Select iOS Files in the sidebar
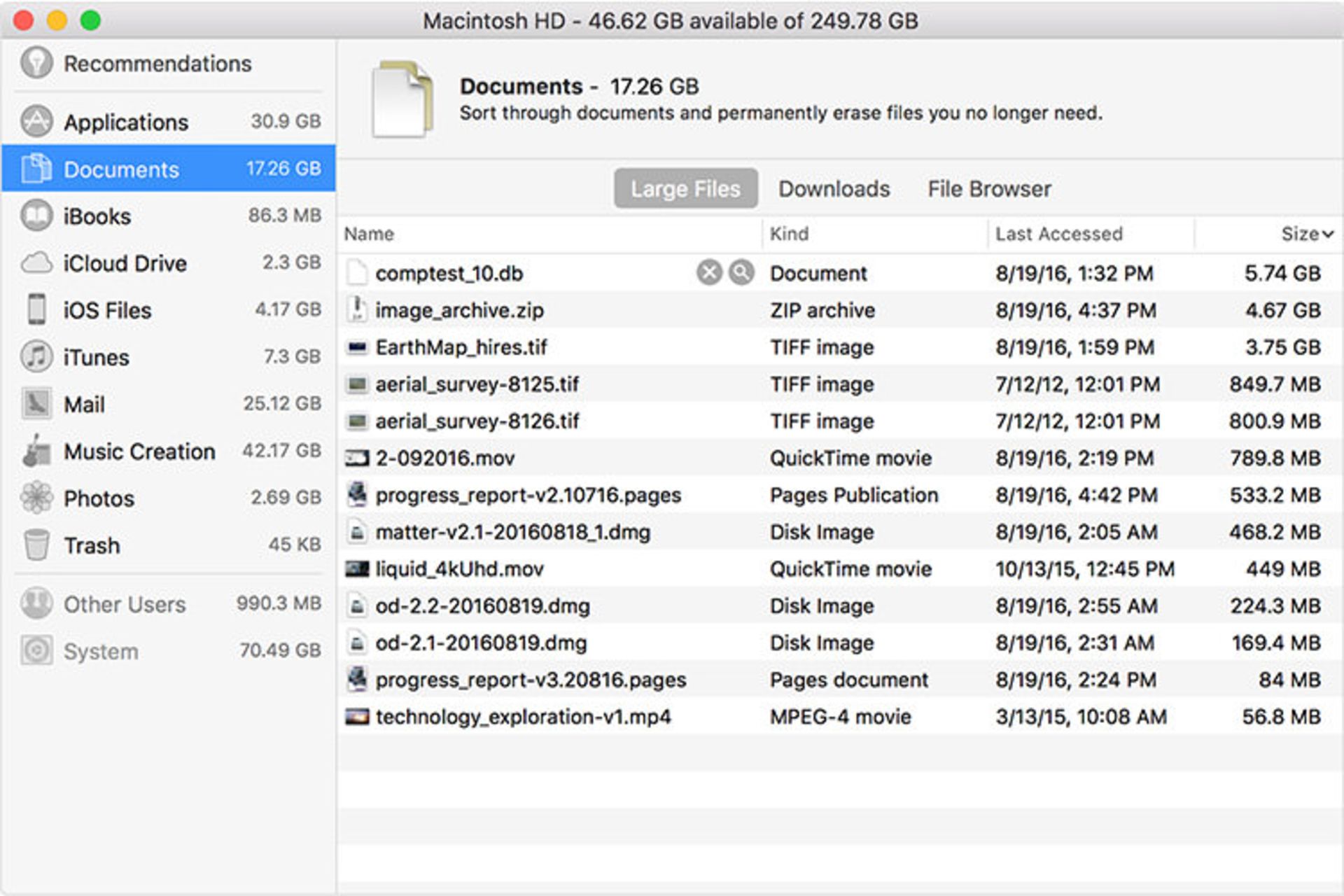 click(107, 310)
